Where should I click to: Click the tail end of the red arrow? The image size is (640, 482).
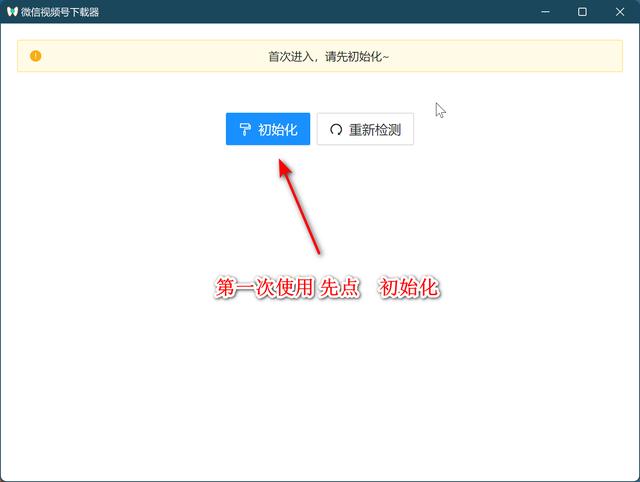pos(318,251)
